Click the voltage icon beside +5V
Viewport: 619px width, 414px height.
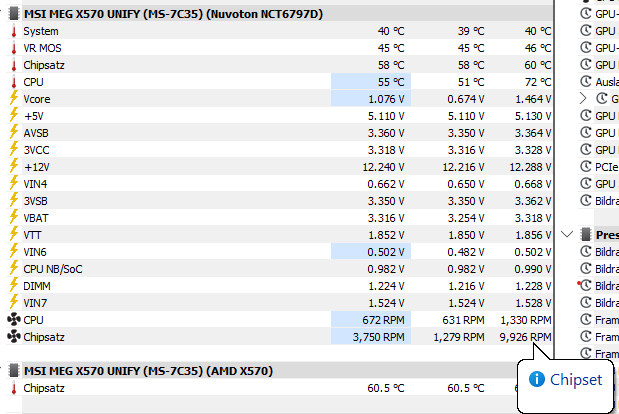14,115
